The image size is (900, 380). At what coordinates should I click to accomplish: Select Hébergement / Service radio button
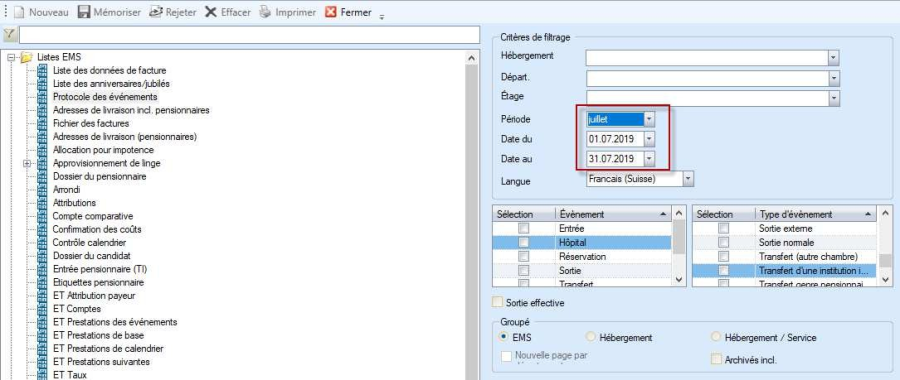pyautogui.click(x=715, y=338)
